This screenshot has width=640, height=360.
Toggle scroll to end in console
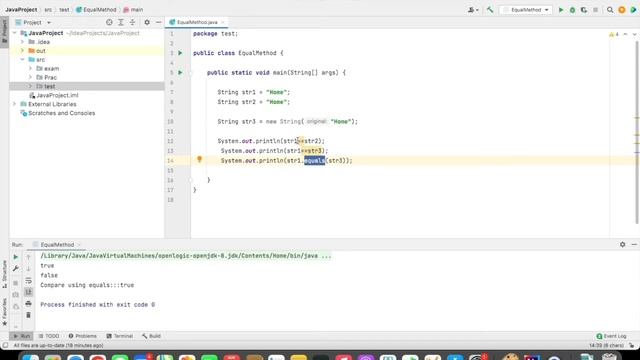(x=28, y=292)
